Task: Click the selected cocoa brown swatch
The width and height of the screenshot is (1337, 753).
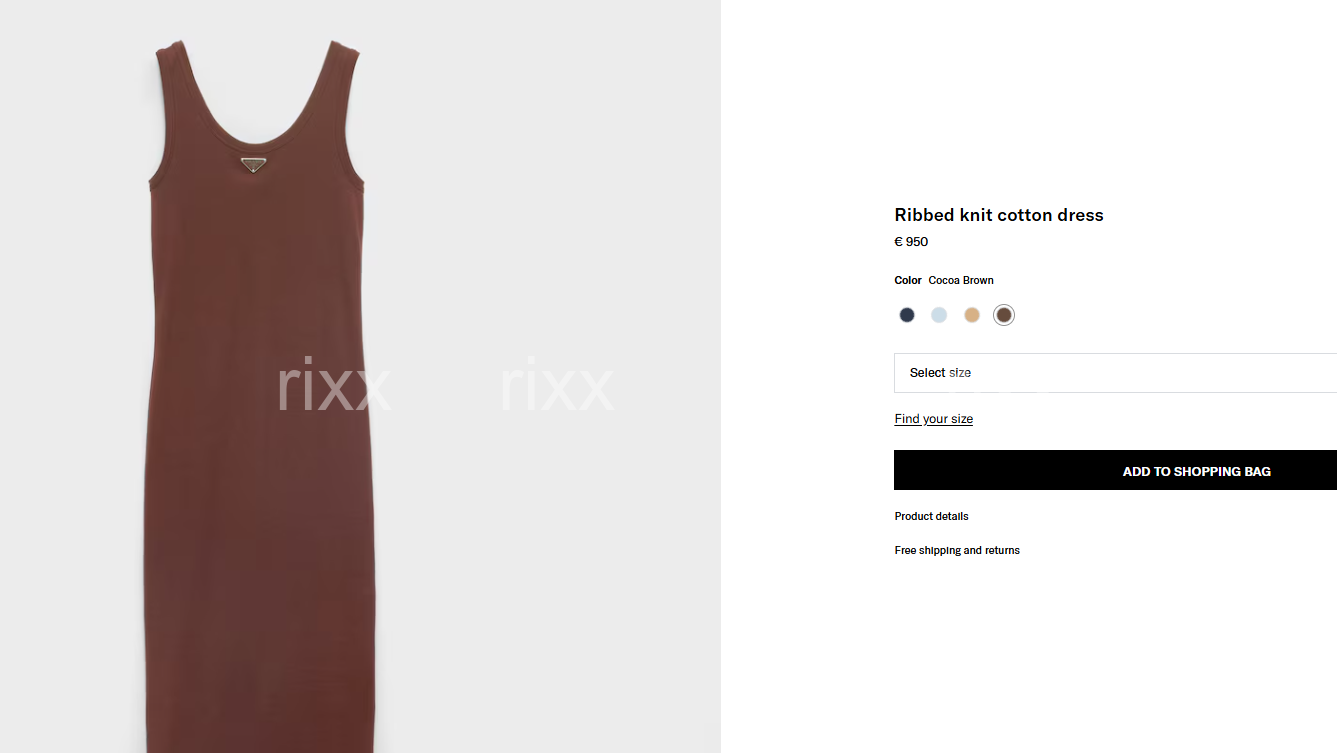Action: (1004, 315)
